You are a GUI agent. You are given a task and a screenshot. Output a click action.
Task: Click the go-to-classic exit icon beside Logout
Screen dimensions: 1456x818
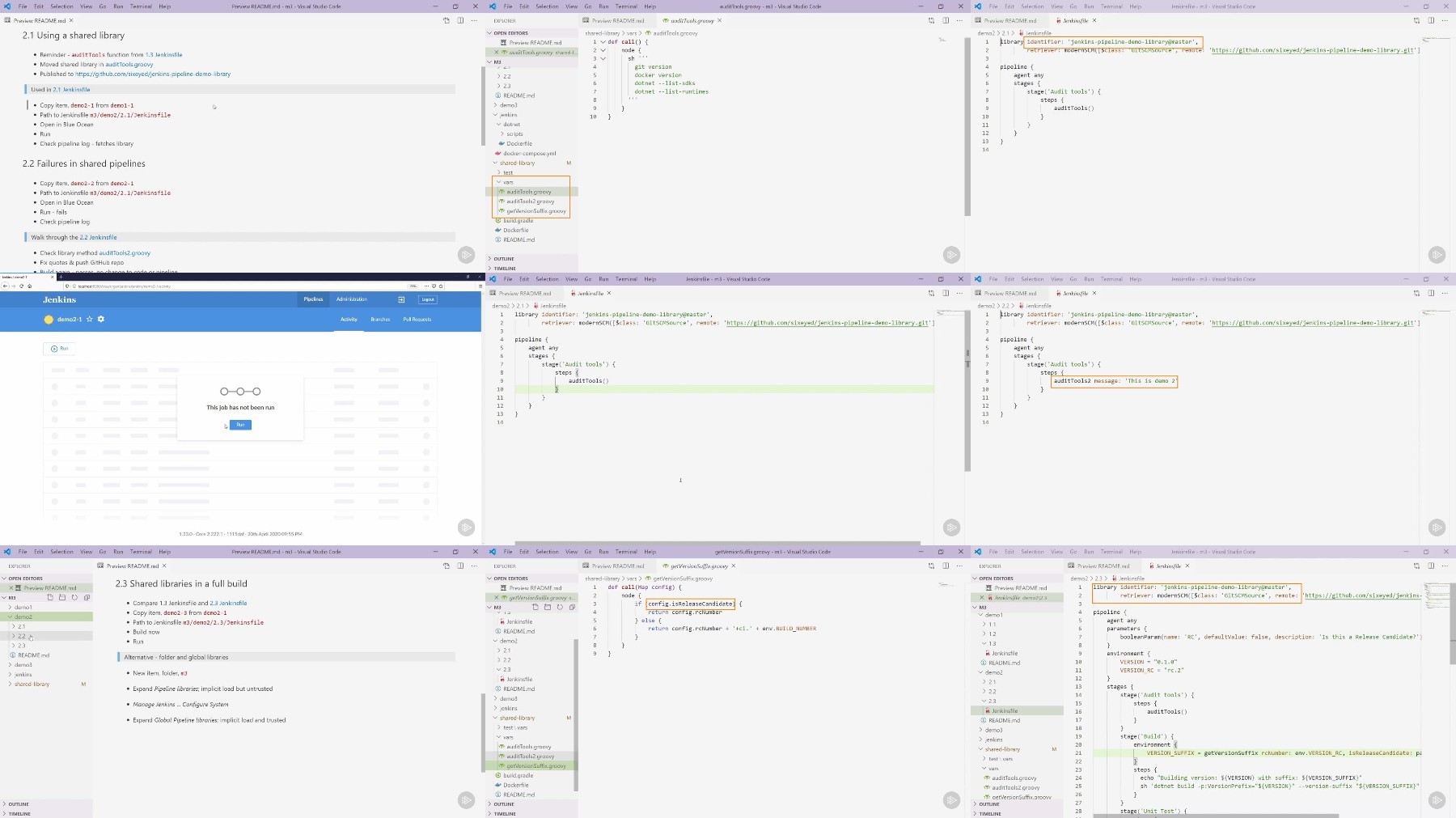pyautogui.click(x=401, y=299)
